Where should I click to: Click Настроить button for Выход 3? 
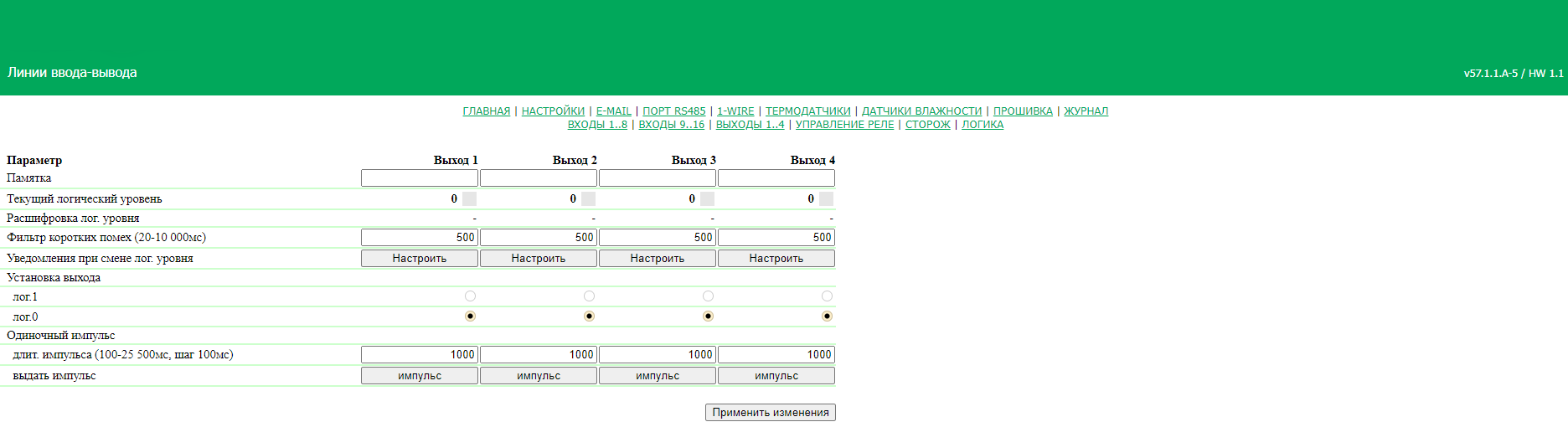[x=658, y=259]
